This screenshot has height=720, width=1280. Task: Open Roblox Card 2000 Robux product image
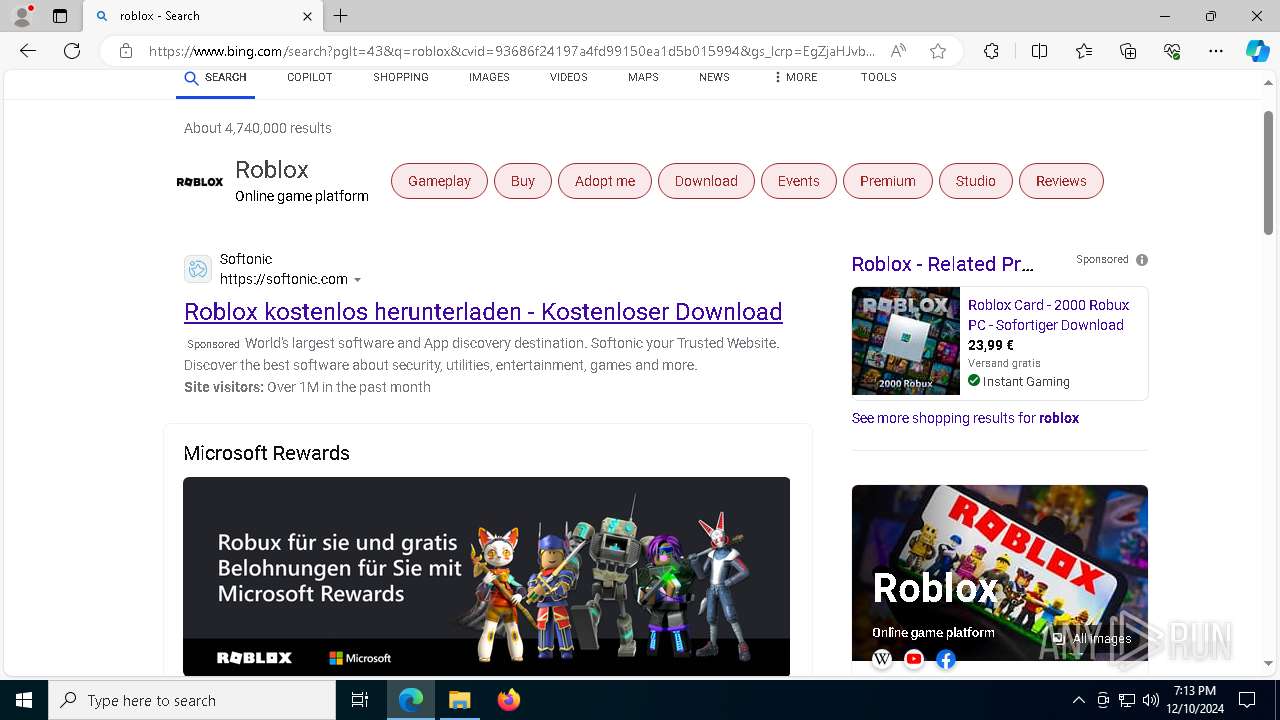click(906, 341)
